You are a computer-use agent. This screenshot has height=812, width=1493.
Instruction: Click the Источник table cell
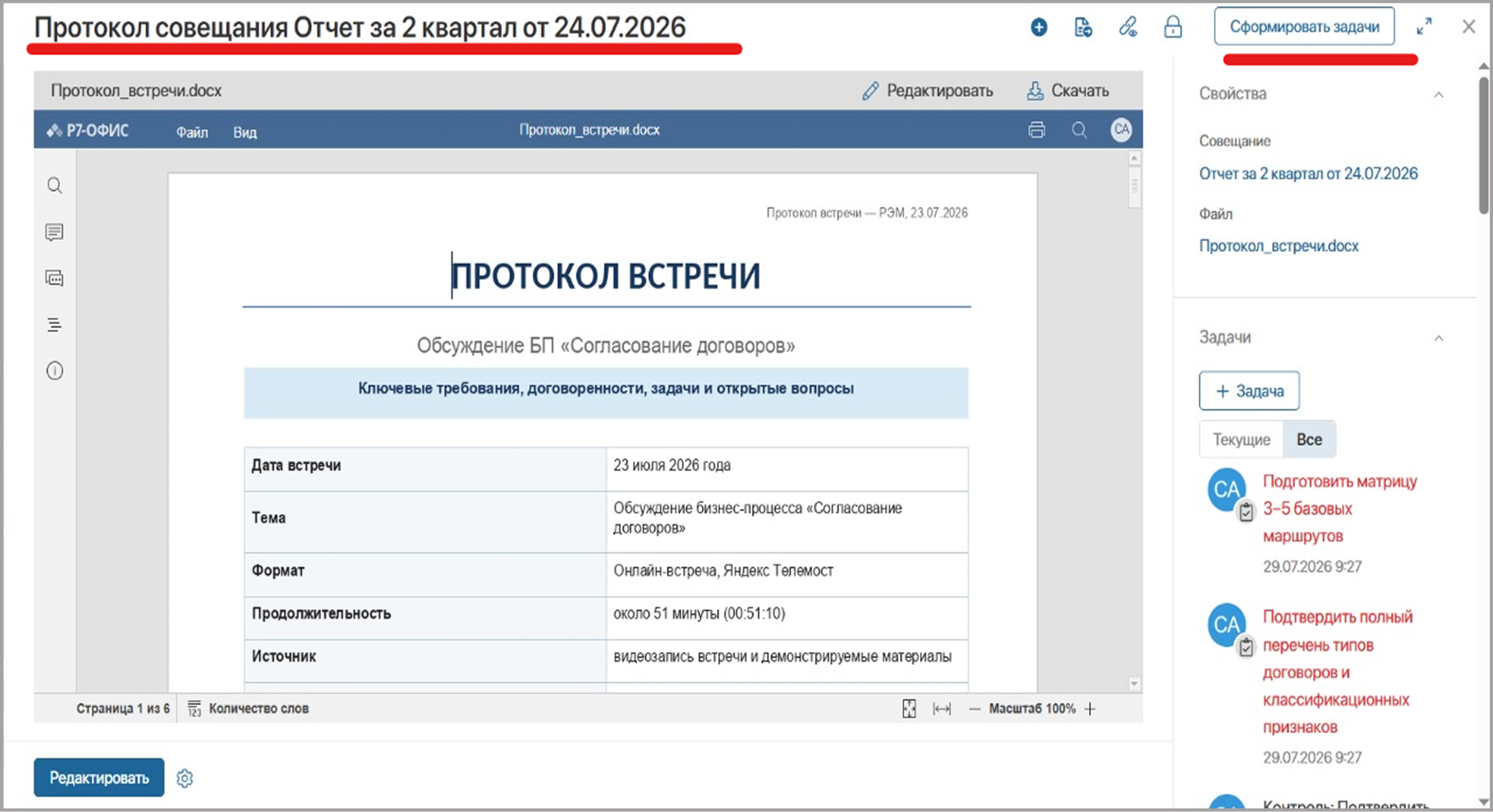coord(426,661)
